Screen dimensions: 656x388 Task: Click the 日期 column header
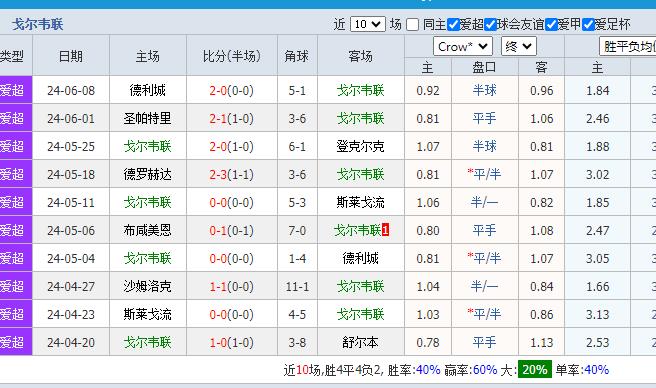(71, 56)
